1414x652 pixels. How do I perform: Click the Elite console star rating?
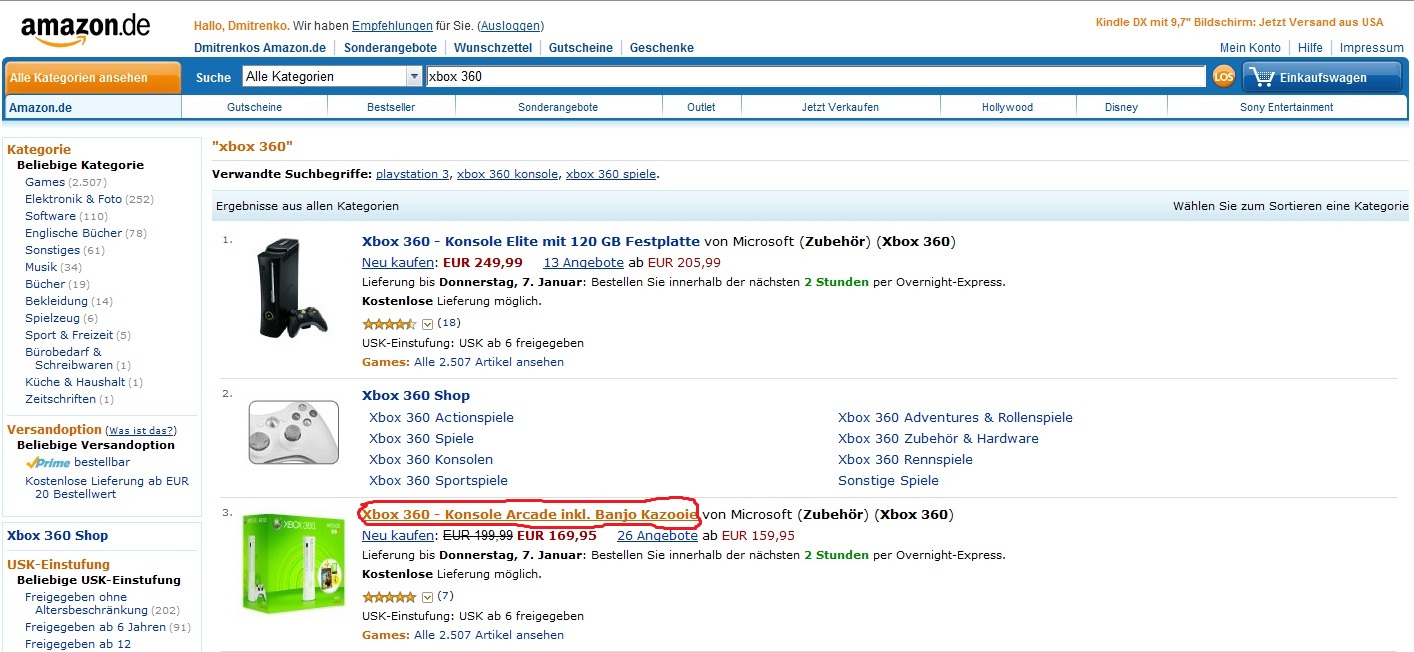389,323
